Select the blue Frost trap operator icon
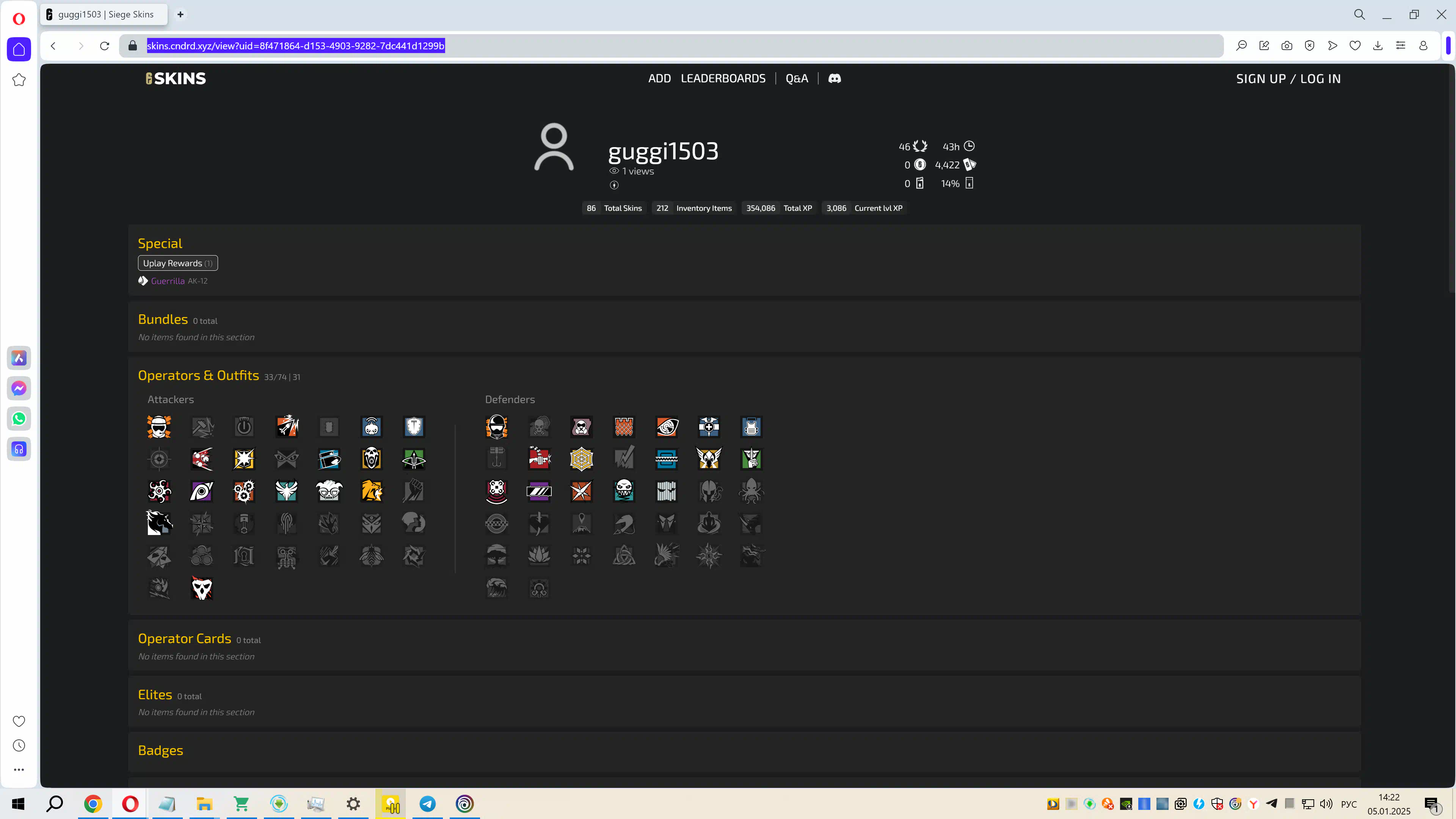Image resolution: width=1456 pixels, height=819 pixels. tap(667, 459)
